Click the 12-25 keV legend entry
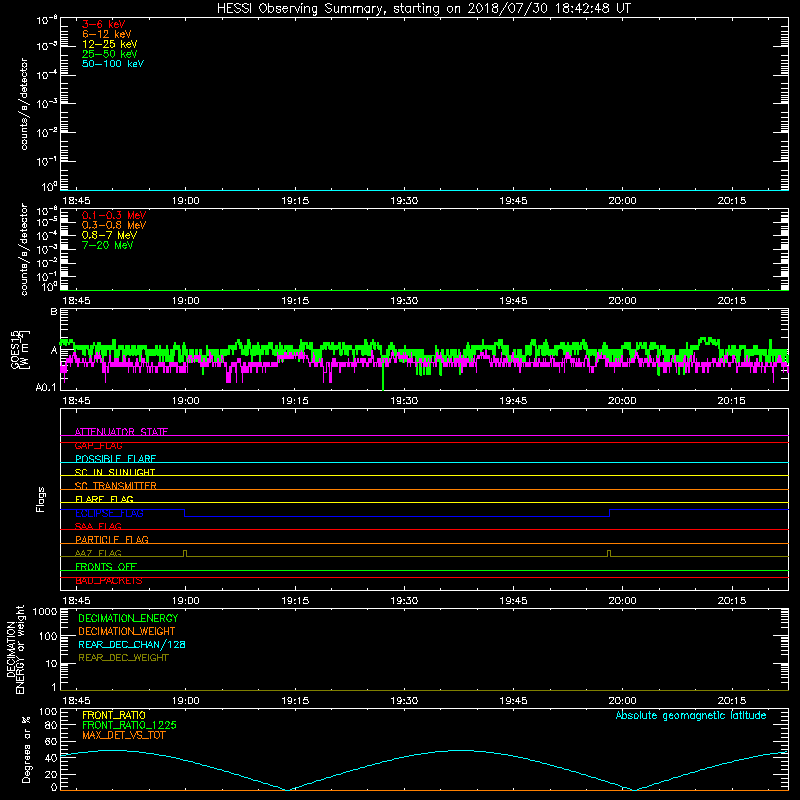This screenshot has height=800, width=800. (x=109, y=44)
